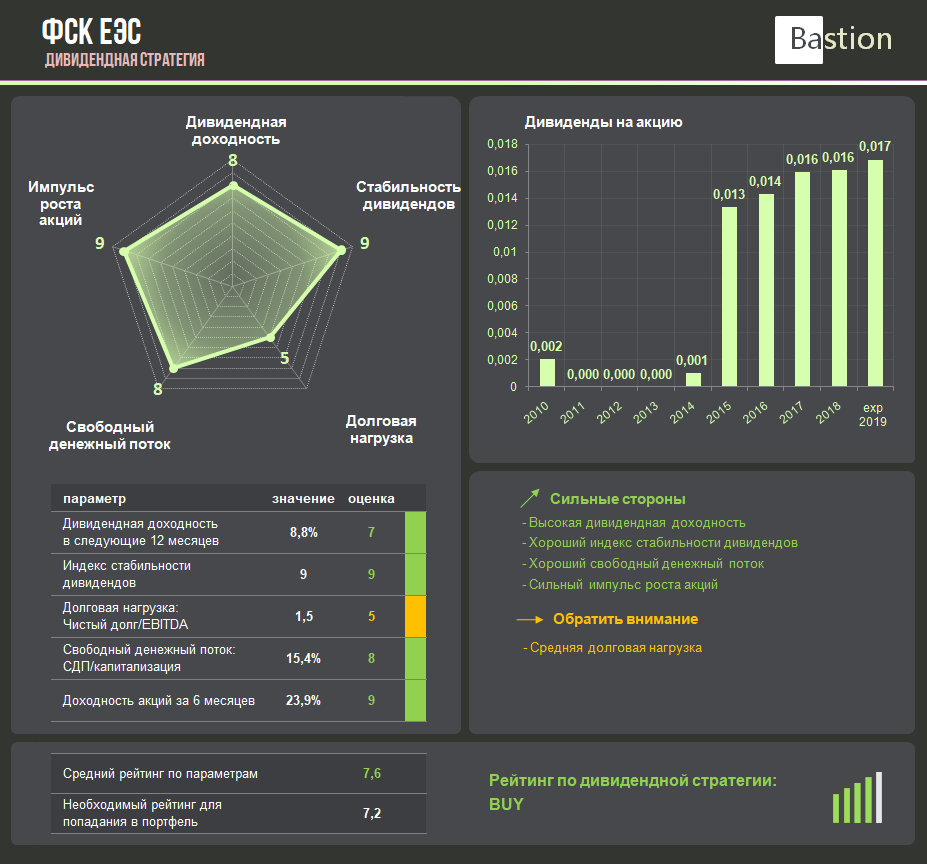
Task: Click the green arrow beside Сильные стороны
Action: click(x=530, y=498)
